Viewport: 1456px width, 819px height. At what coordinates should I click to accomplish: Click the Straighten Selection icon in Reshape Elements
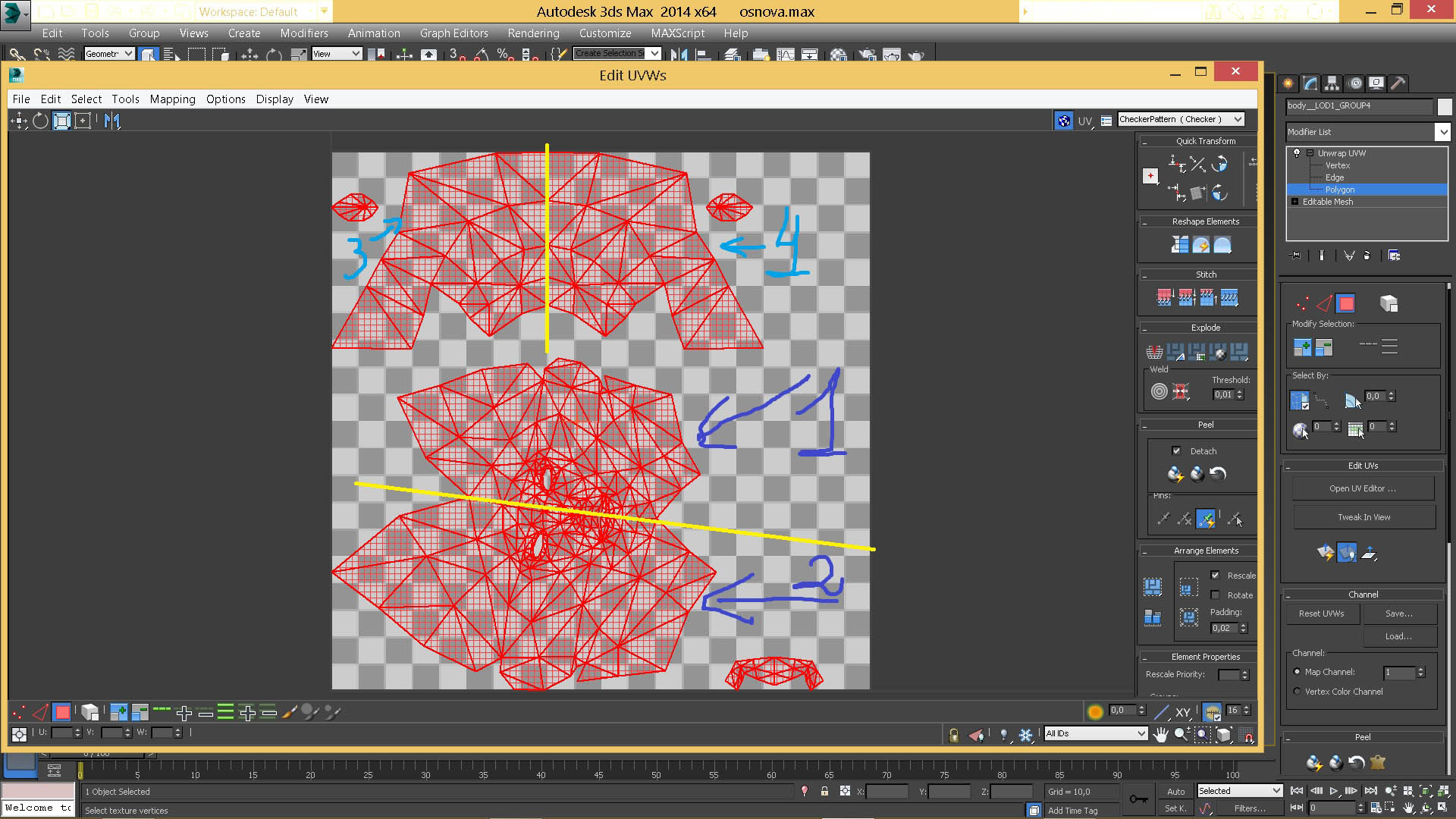pyautogui.click(x=1180, y=245)
